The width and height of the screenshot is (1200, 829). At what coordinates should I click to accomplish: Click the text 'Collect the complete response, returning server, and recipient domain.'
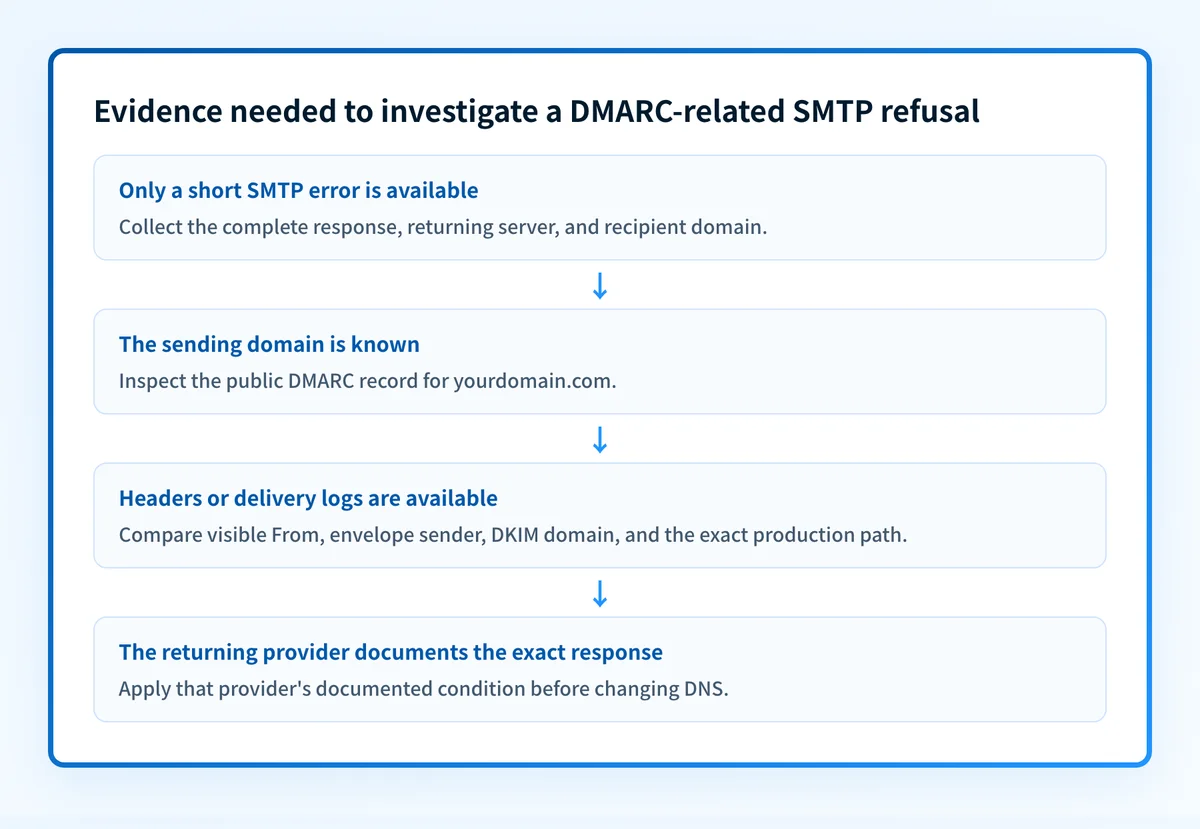coord(443,227)
